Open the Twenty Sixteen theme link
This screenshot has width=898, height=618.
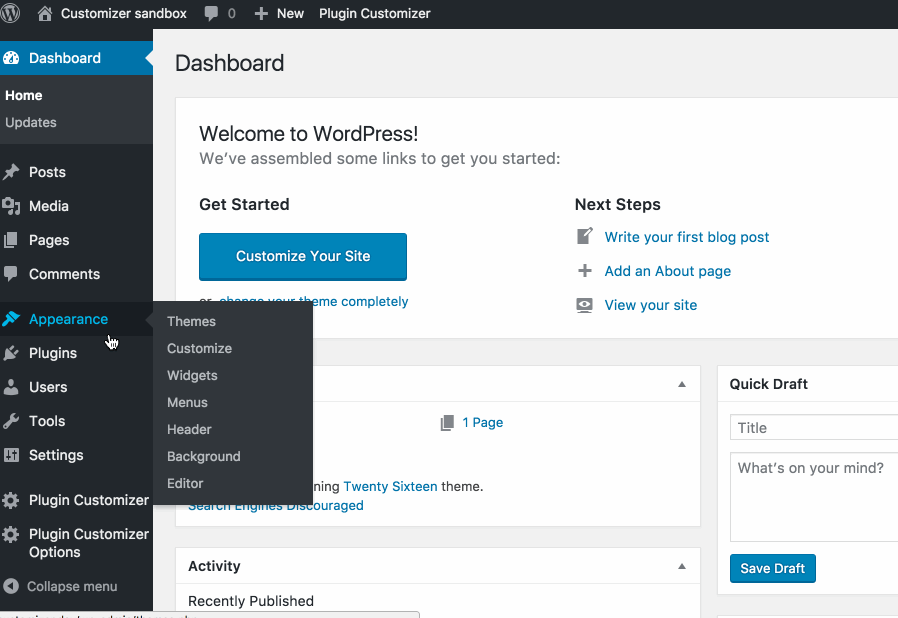click(x=391, y=486)
